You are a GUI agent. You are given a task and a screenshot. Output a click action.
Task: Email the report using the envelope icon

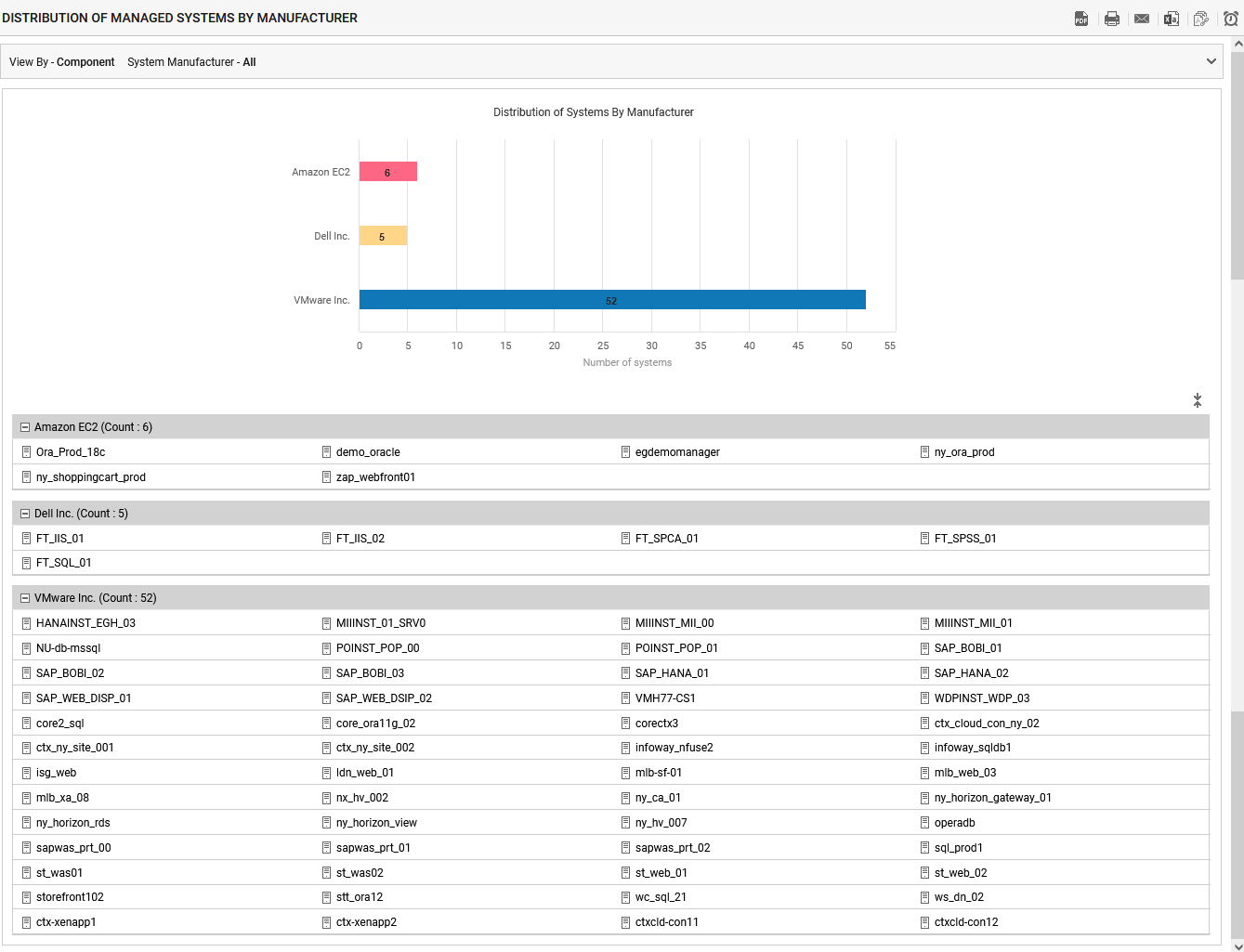pos(1142,19)
